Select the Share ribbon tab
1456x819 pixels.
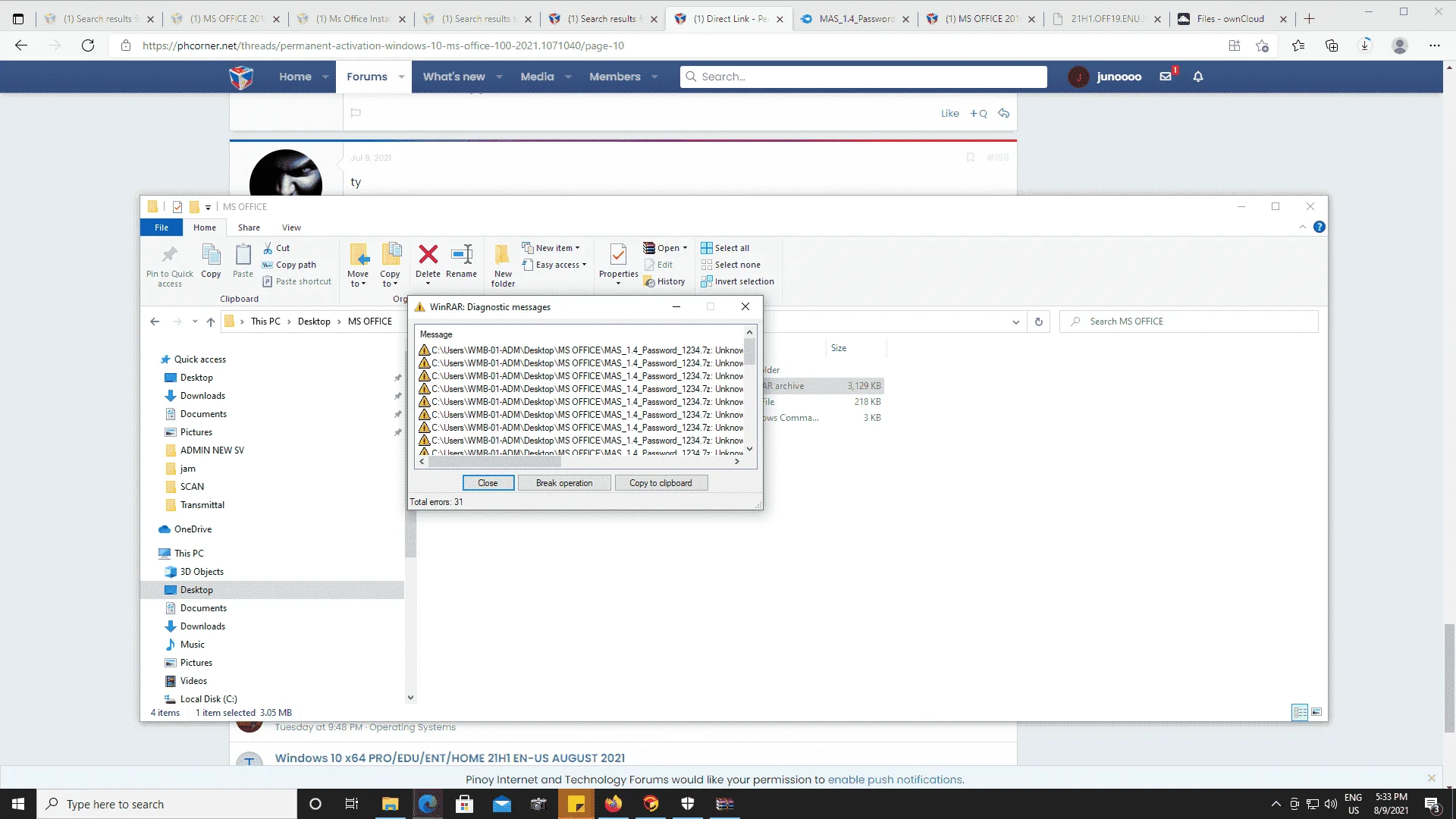coord(249,227)
